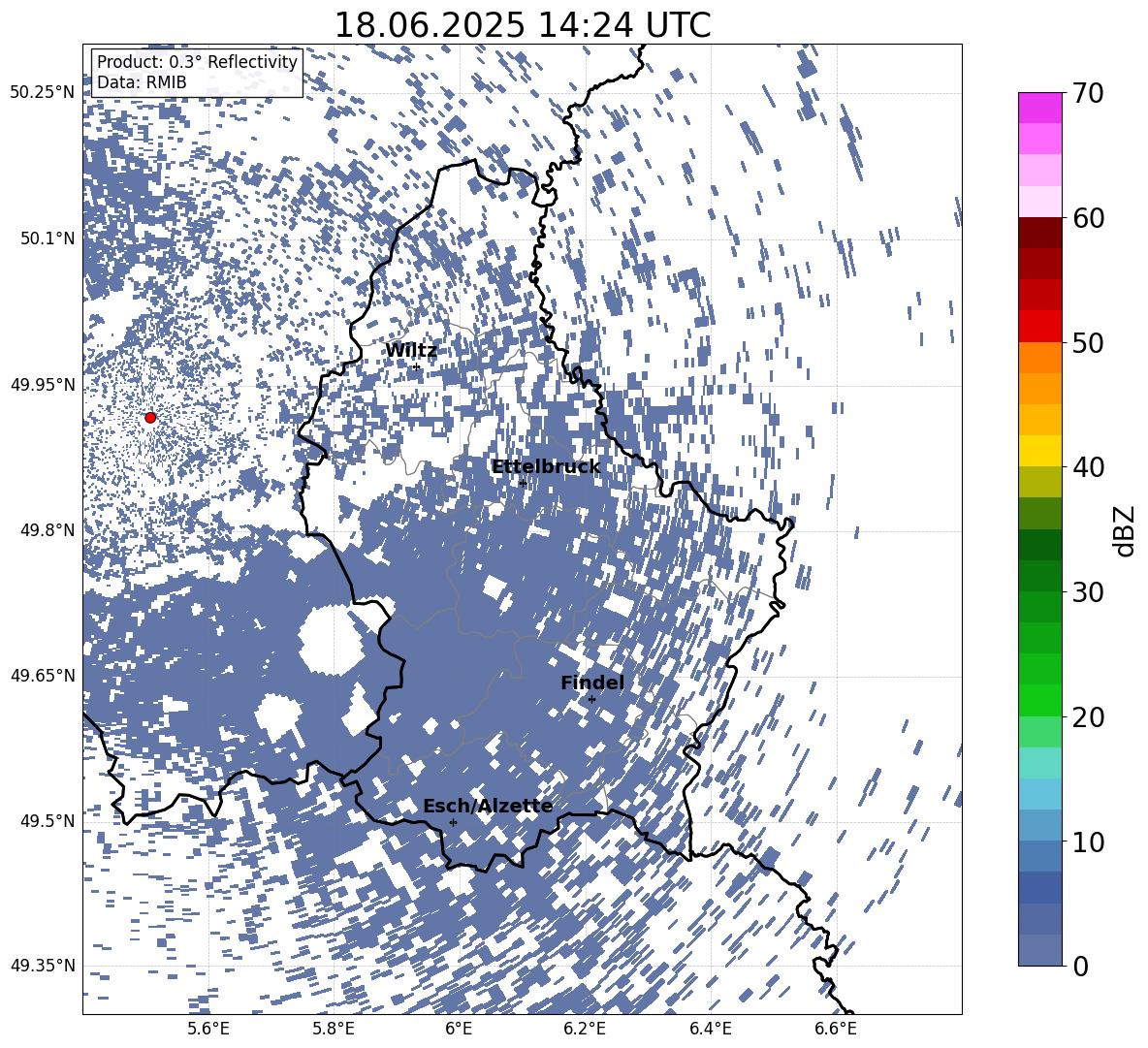The image size is (1148, 1048).
Task: Click the Ettelbruck location cross marker
Action: click(523, 482)
